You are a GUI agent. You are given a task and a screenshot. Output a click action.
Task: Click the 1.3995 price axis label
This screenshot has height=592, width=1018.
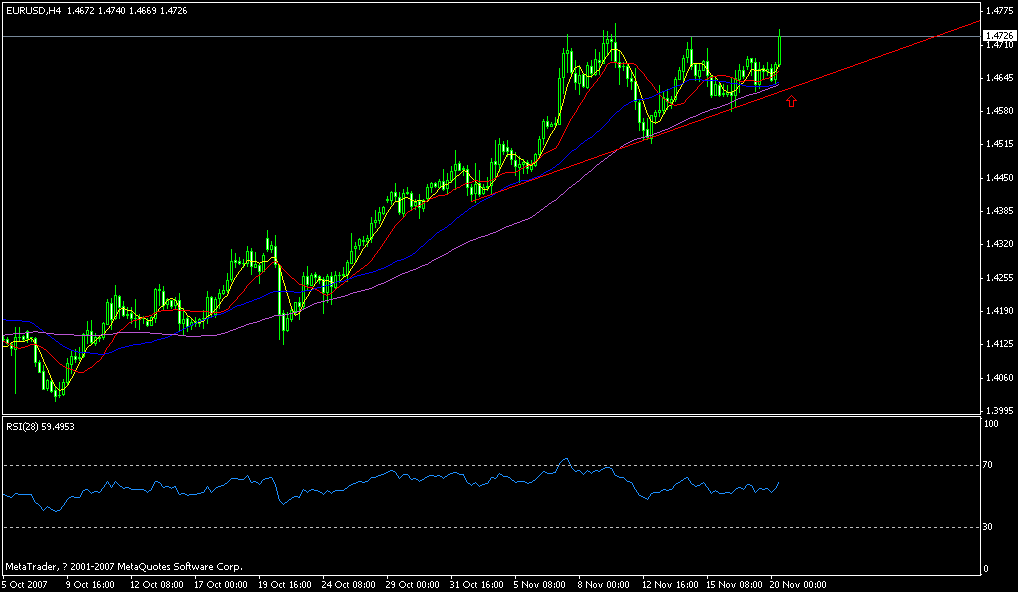click(999, 411)
